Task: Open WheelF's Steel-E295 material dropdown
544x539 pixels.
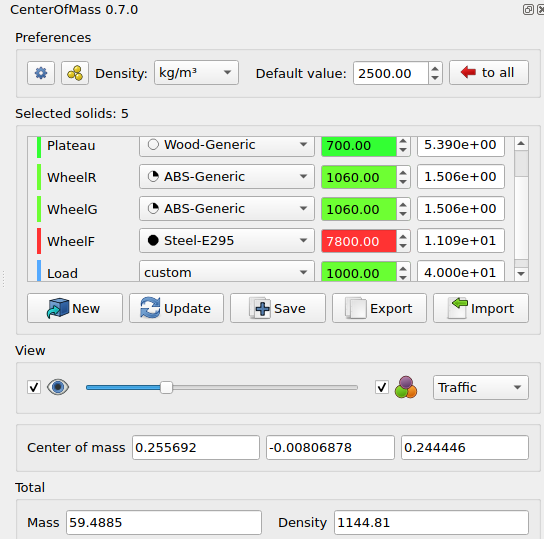Action: point(227,241)
